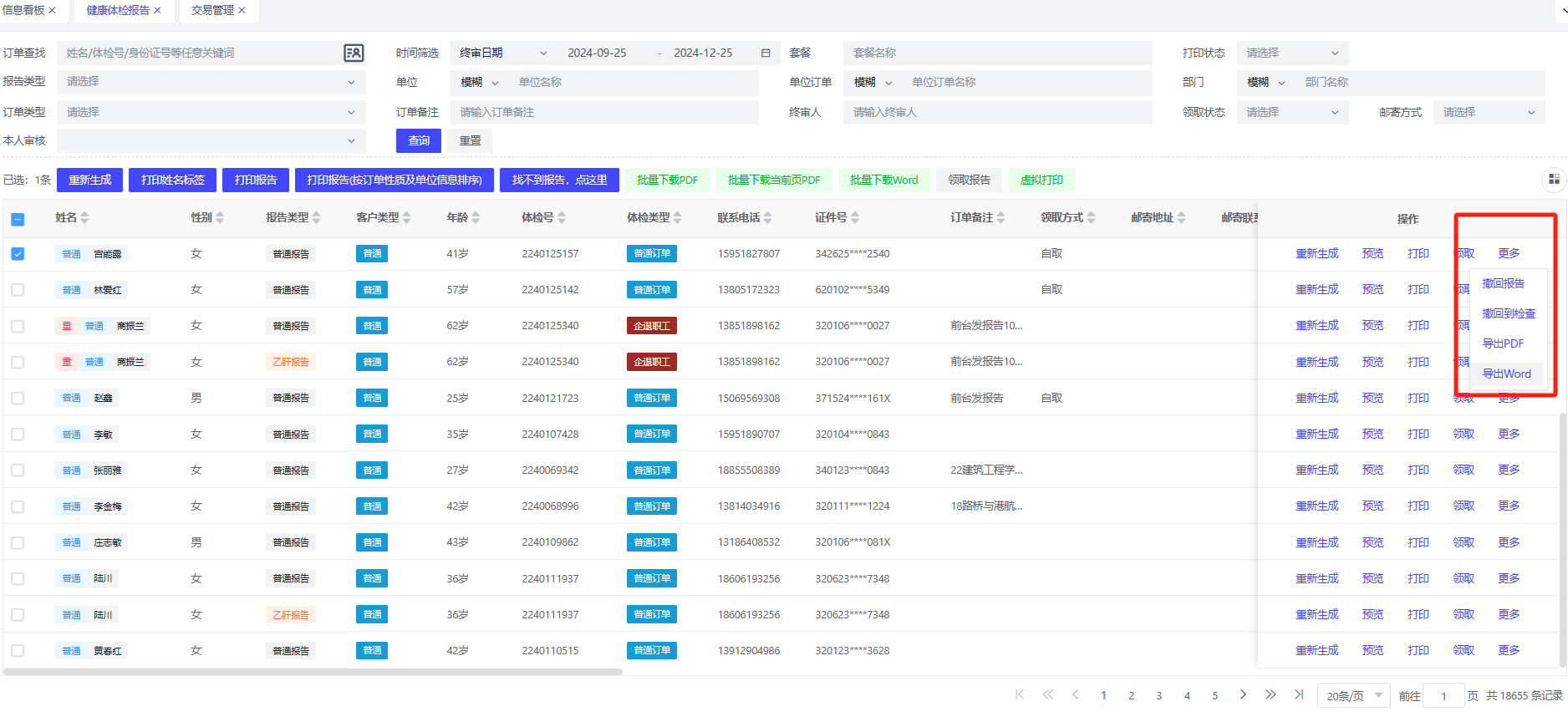Toggle the select-all header checkbox
This screenshot has height=722, width=1568.
coord(18,219)
